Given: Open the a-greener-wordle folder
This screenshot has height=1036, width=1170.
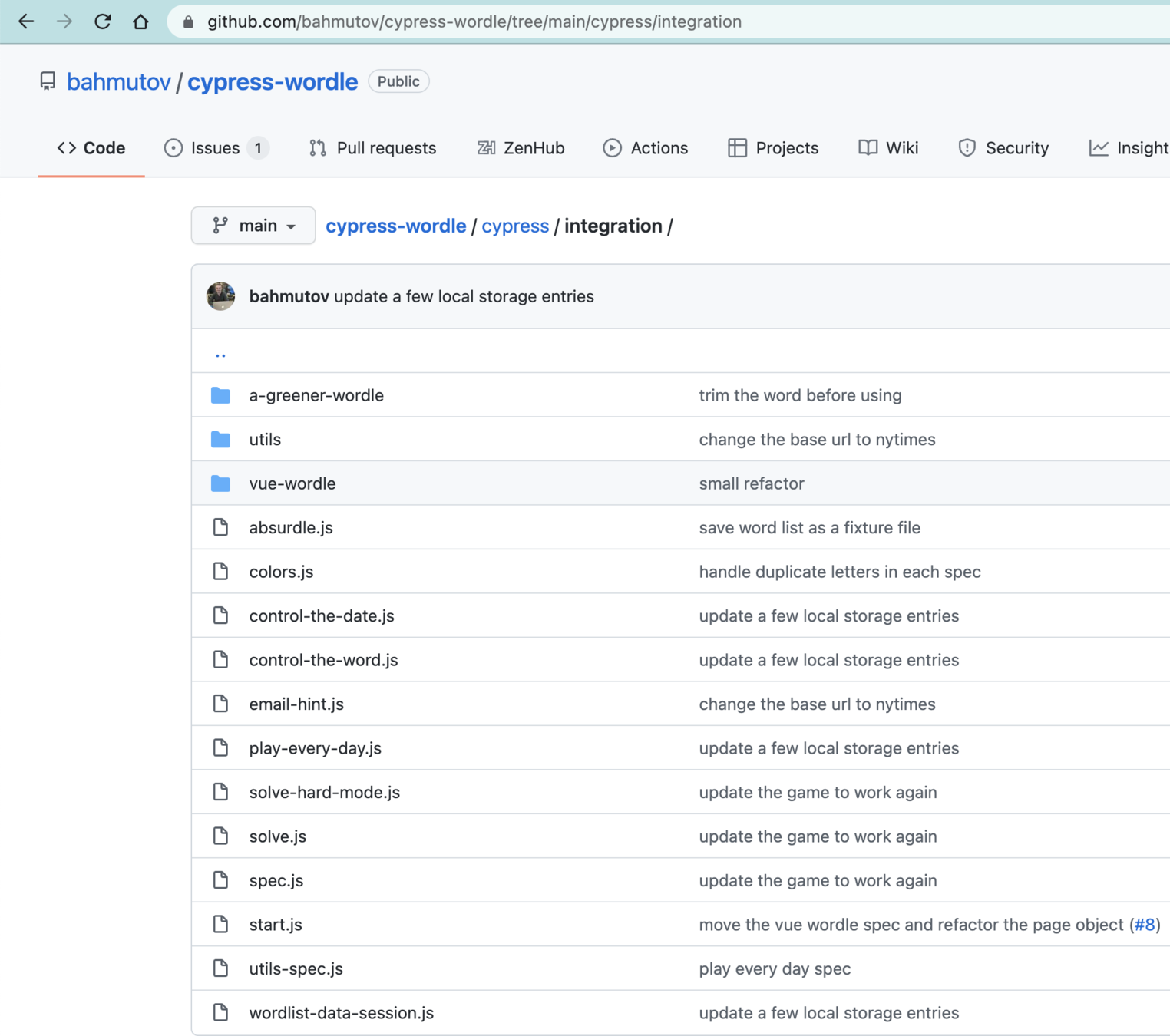Looking at the screenshot, I should (316, 395).
